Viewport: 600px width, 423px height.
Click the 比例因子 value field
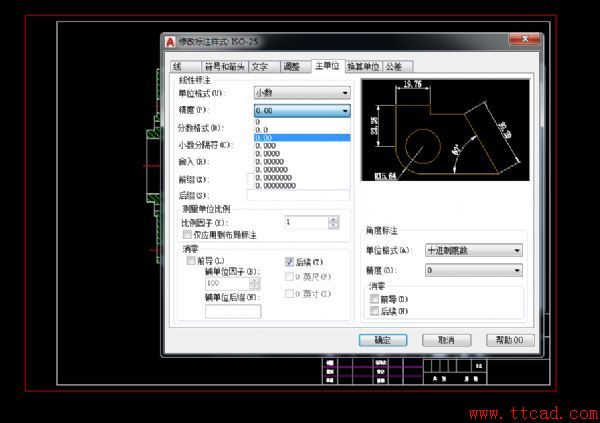tap(307, 222)
